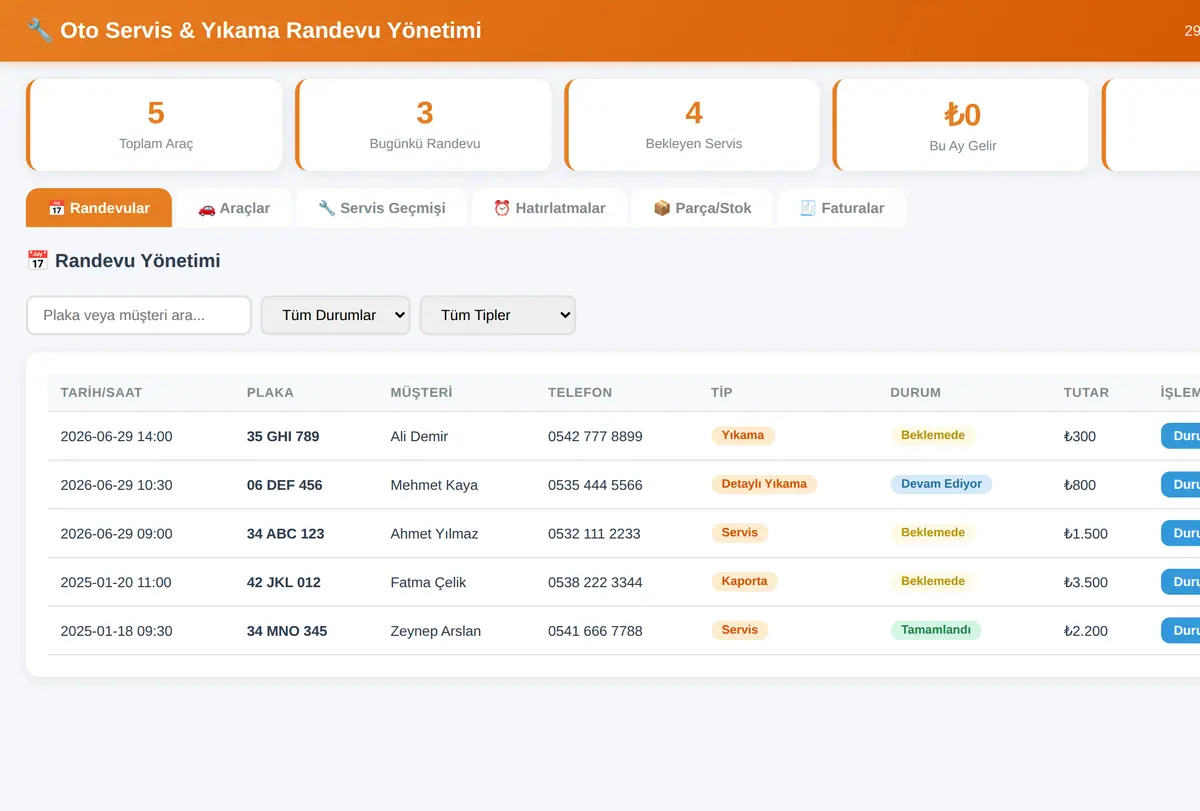
Task: Select plate 34 ABC 123
Action: pos(286,533)
